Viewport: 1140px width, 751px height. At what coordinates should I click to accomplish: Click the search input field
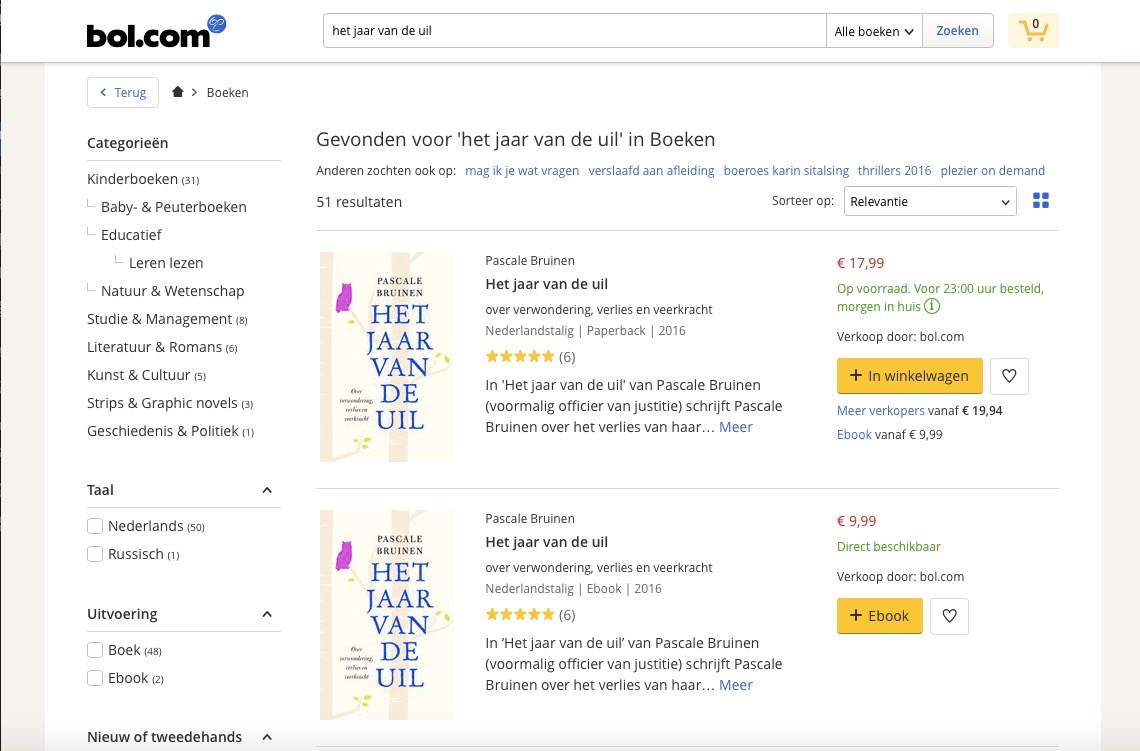[x=575, y=31]
